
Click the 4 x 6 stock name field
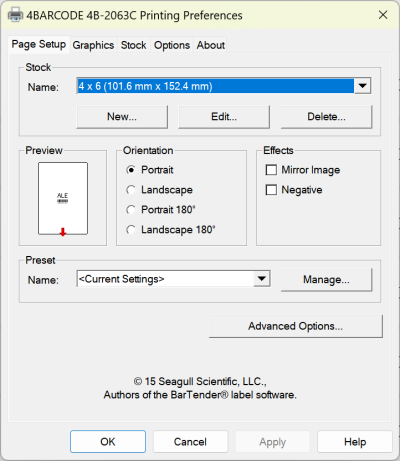(x=215, y=86)
